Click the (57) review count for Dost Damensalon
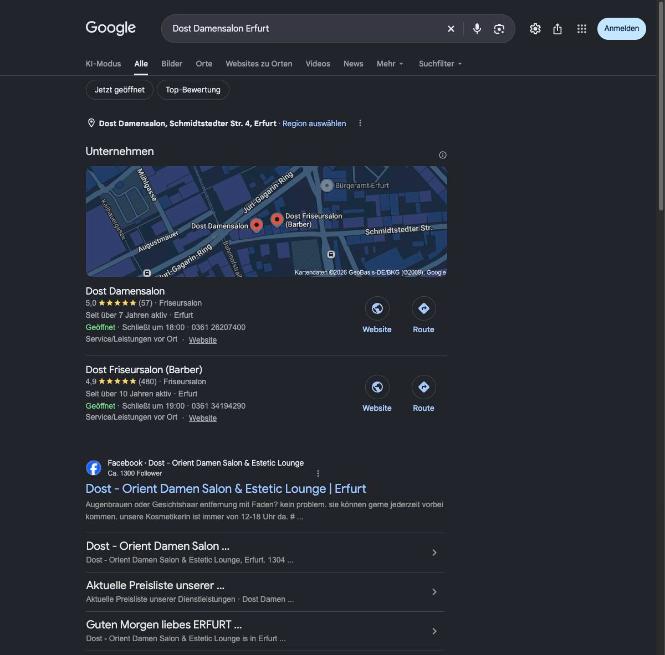The height and width of the screenshot is (655, 665). pos(145,303)
